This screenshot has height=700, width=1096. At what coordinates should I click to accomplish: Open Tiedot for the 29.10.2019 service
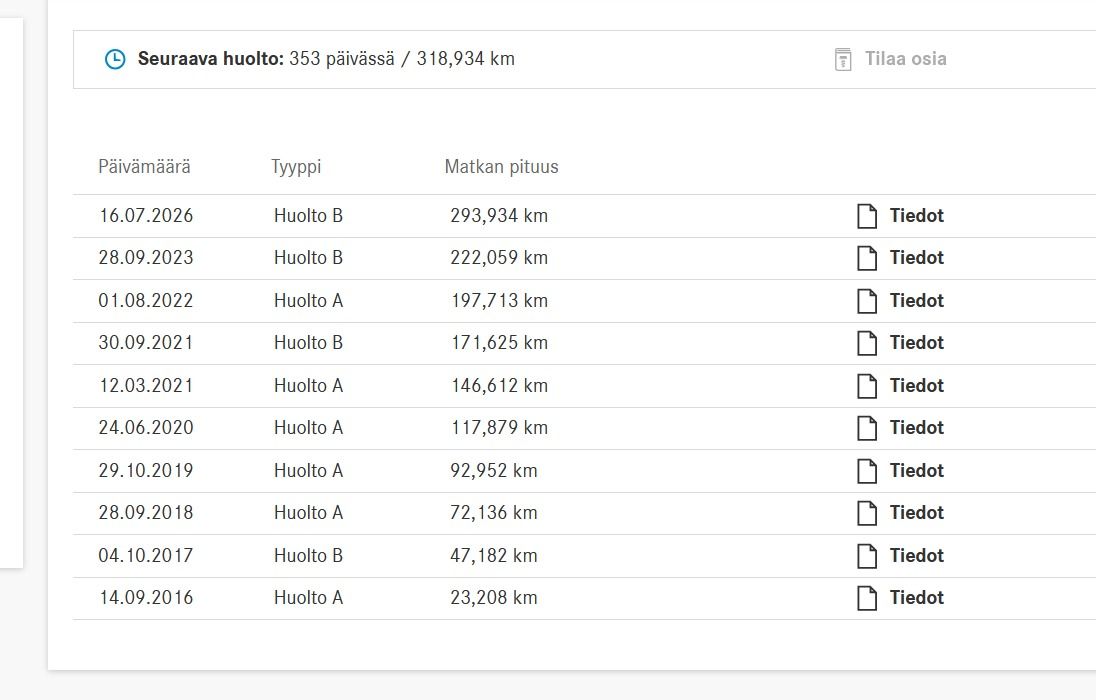(x=916, y=470)
